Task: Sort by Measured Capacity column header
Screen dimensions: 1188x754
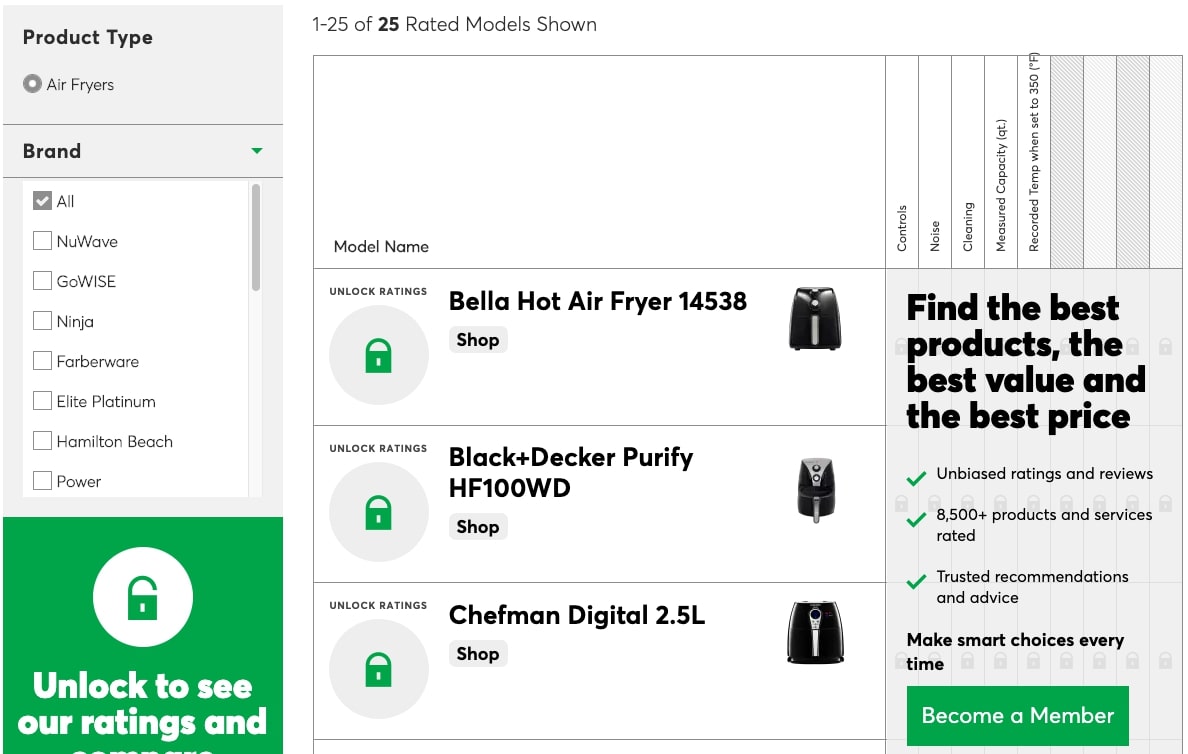Action: pyautogui.click(x=1001, y=186)
